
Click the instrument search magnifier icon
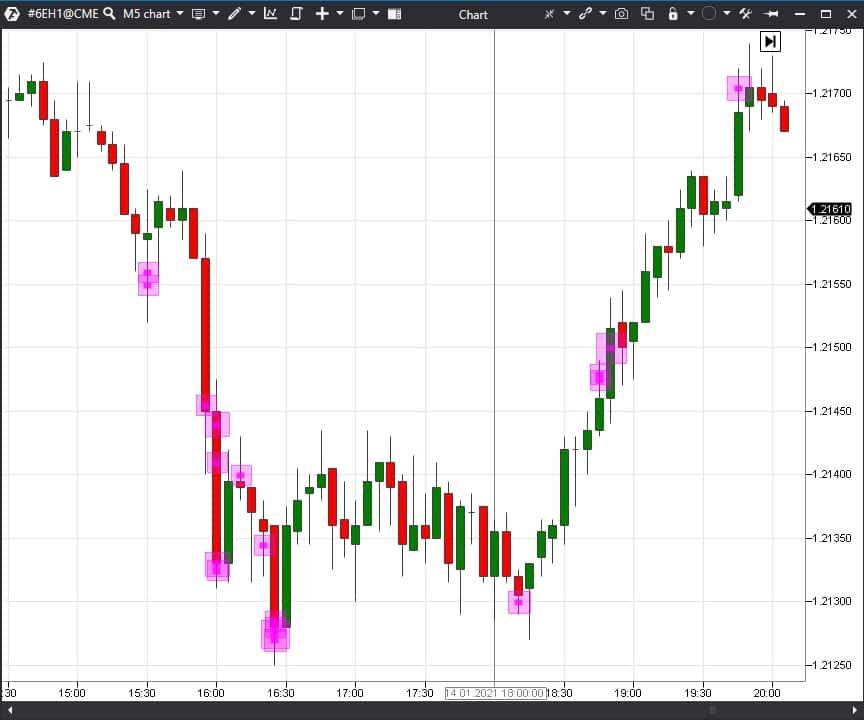click(109, 14)
